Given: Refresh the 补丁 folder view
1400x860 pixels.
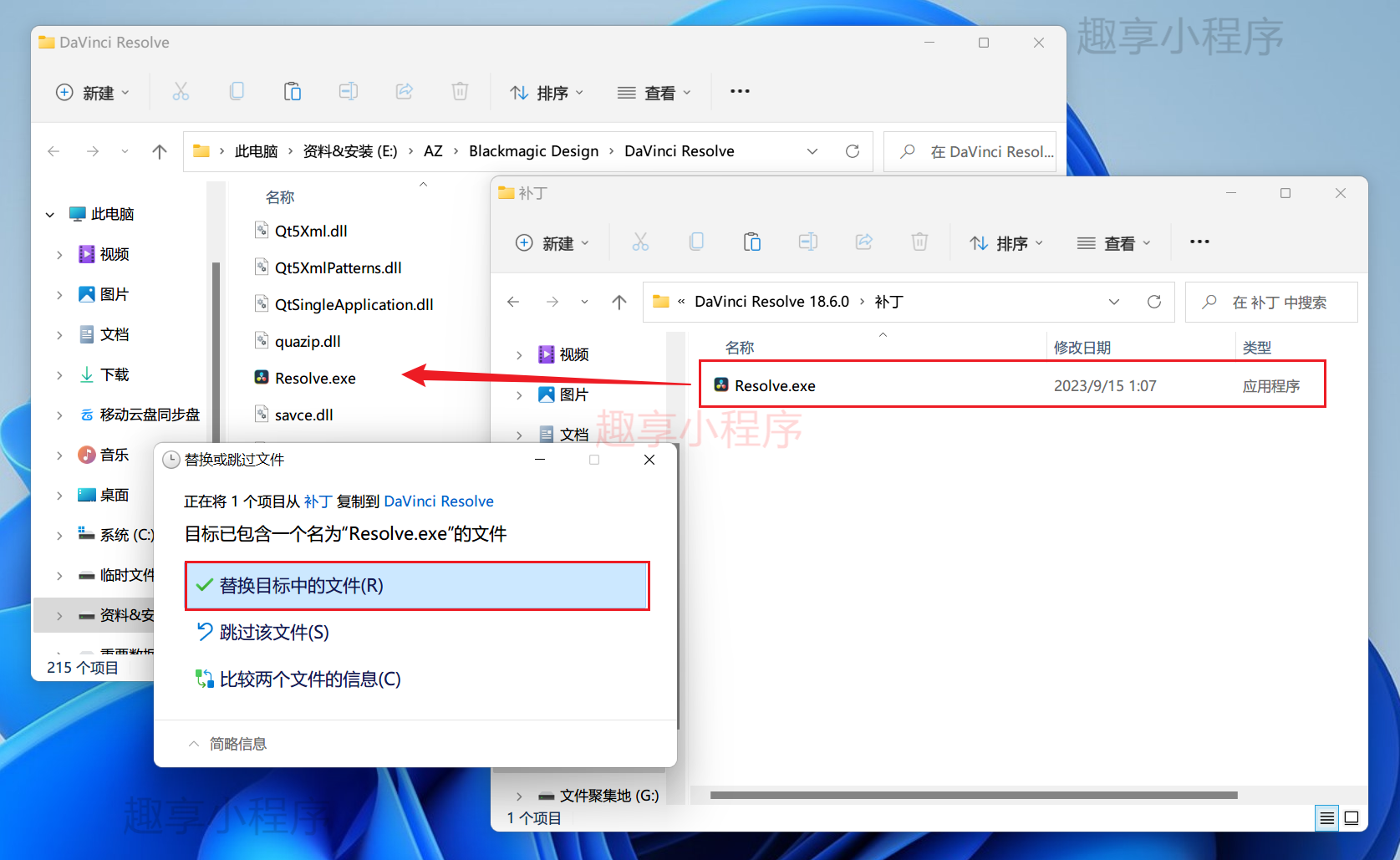Looking at the screenshot, I should (1154, 302).
